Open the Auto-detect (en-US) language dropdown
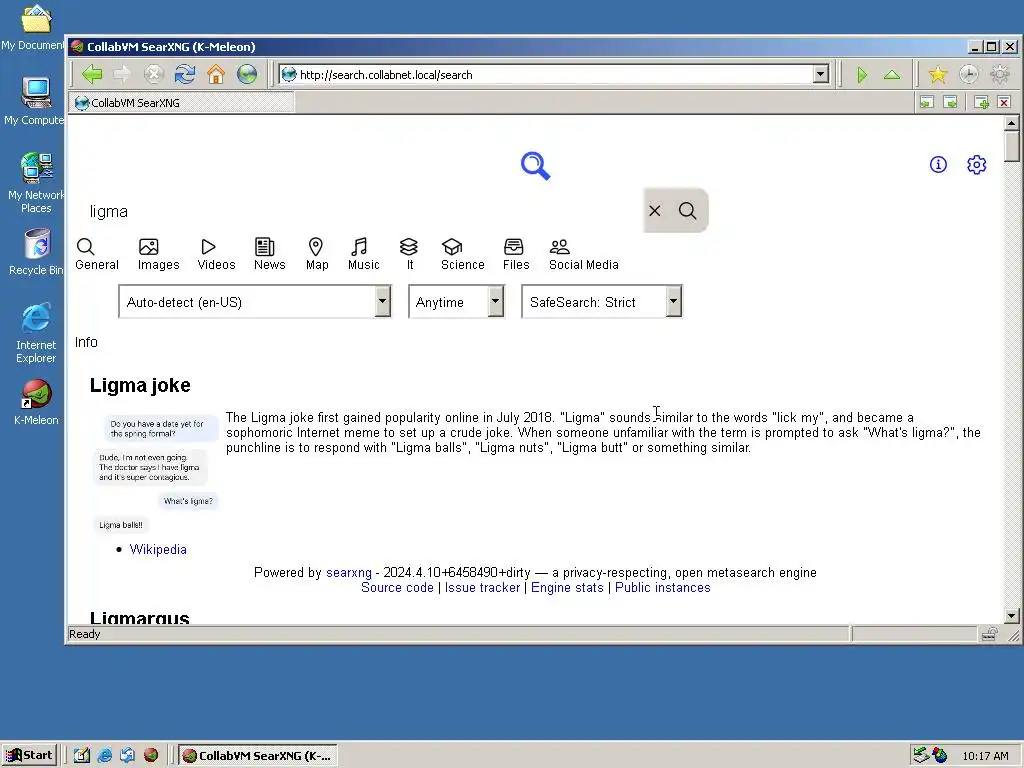This screenshot has width=1024, height=768. coord(255,302)
